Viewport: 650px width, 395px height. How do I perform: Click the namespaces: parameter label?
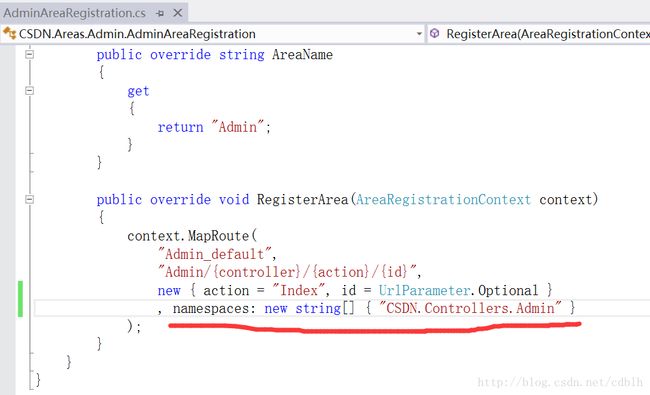tap(215, 308)
